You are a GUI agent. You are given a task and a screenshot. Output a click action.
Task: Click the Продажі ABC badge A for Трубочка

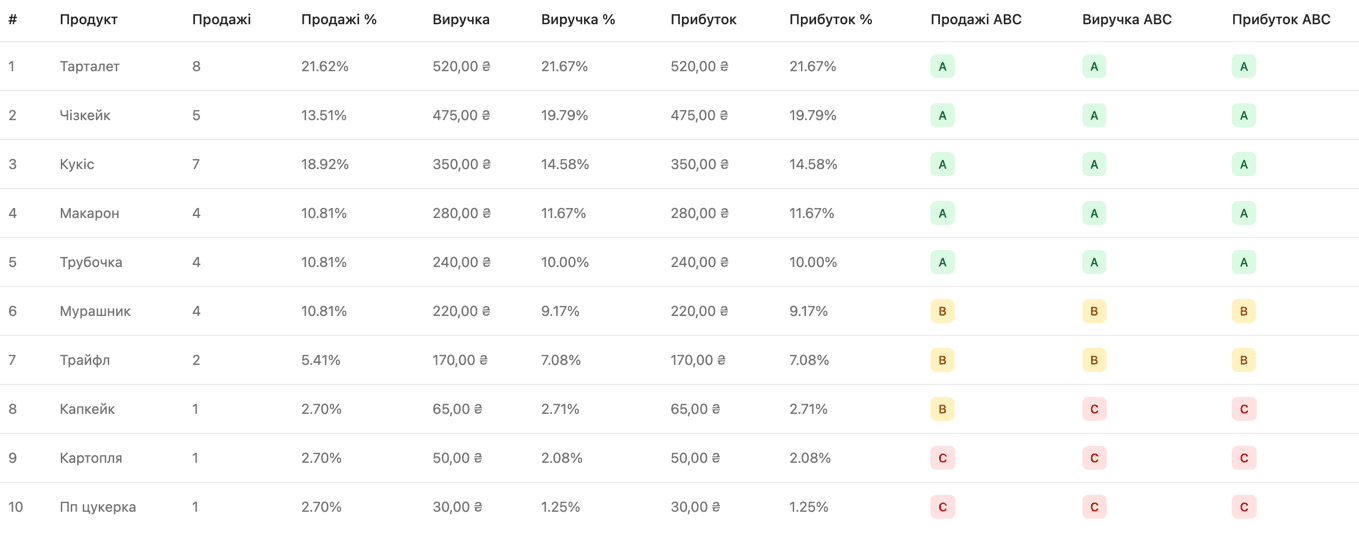point(943,263)
